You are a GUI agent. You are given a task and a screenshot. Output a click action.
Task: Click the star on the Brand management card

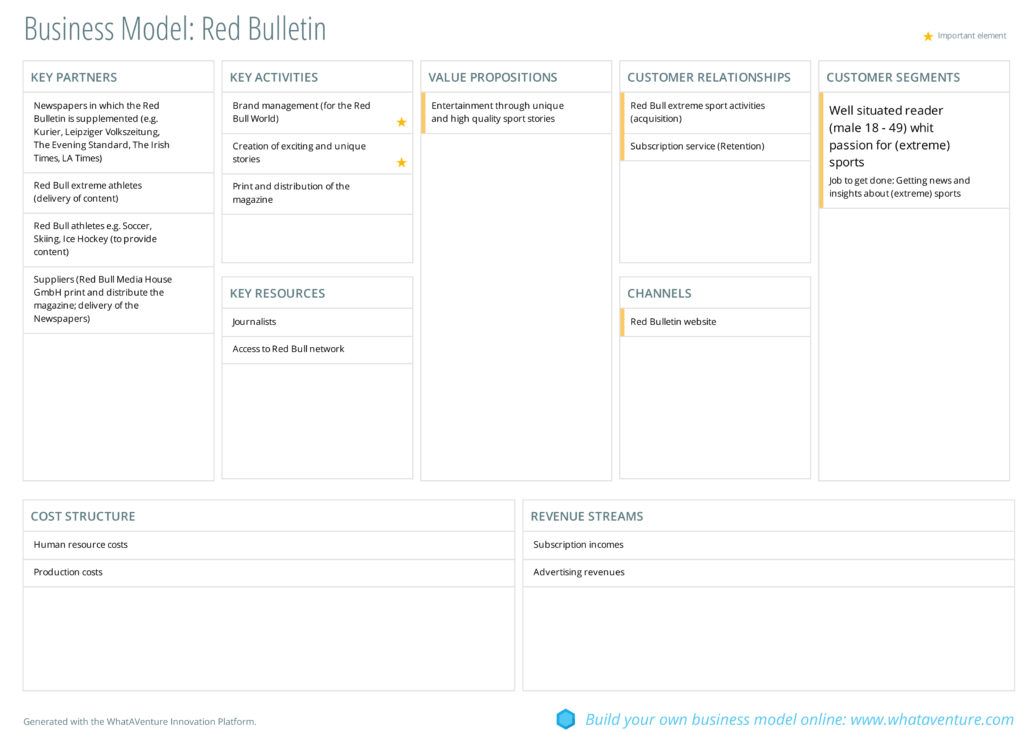pyautogui.click(x=402, y=122)
